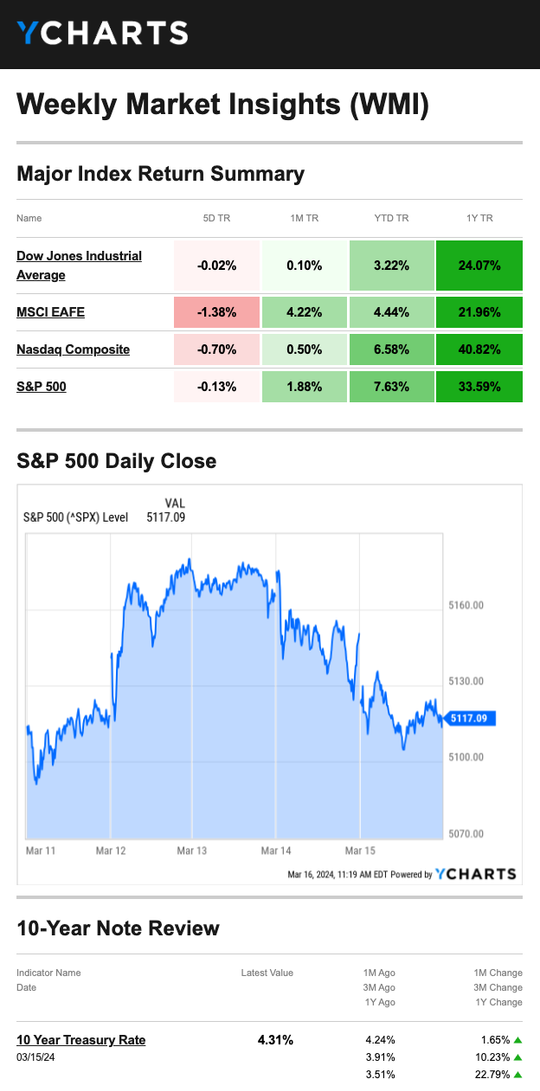This screenshot has width=540, height=1091.
Task: Click green up arrow beside 1.65%
Action: pyautogui.click(x=517, y=1040)
